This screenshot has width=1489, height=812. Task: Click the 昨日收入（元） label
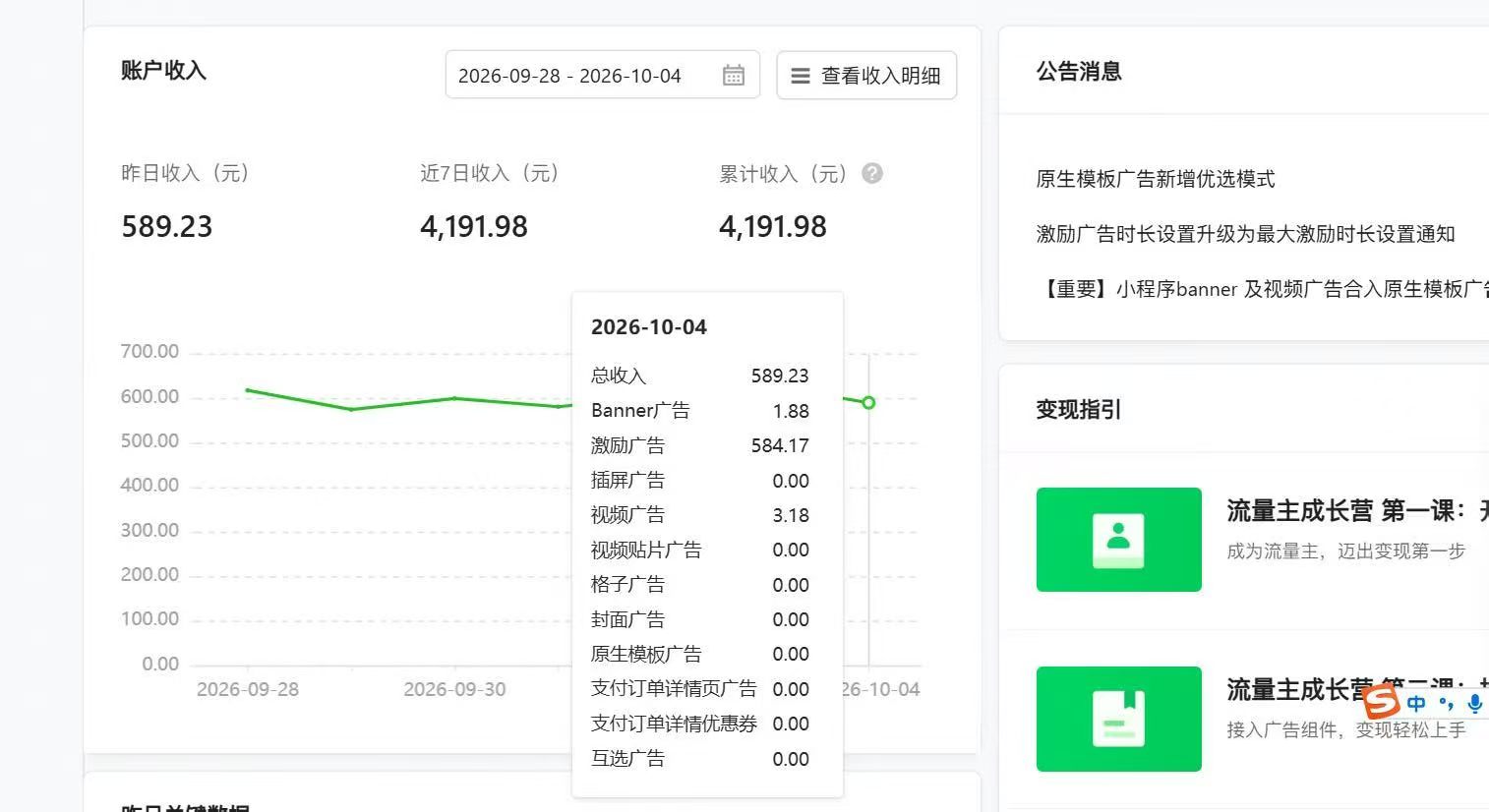(185, 173)
